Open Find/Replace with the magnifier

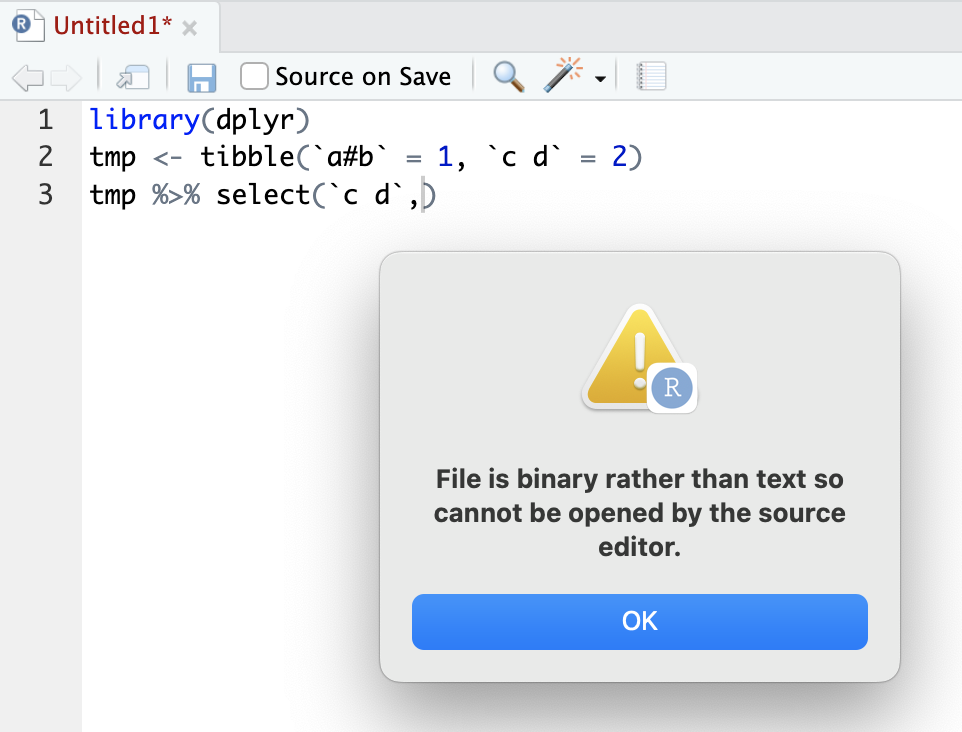tap(508, 76)
